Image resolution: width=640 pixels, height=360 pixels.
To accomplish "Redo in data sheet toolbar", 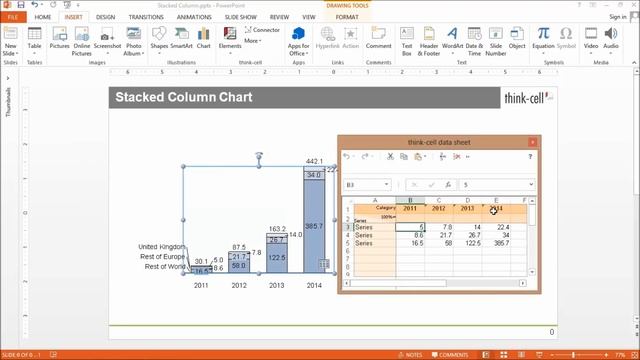I will click(x=364, y=157).
